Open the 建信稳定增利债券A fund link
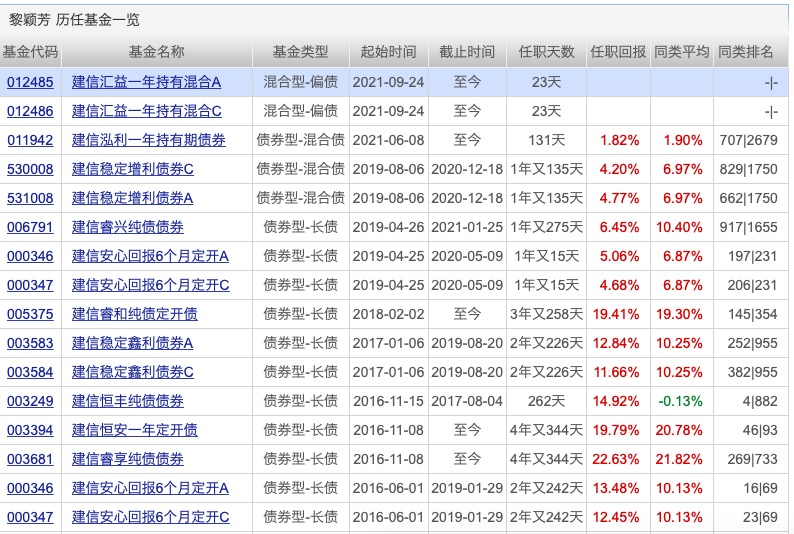This screenshot has width=794, height=534. 133,198
